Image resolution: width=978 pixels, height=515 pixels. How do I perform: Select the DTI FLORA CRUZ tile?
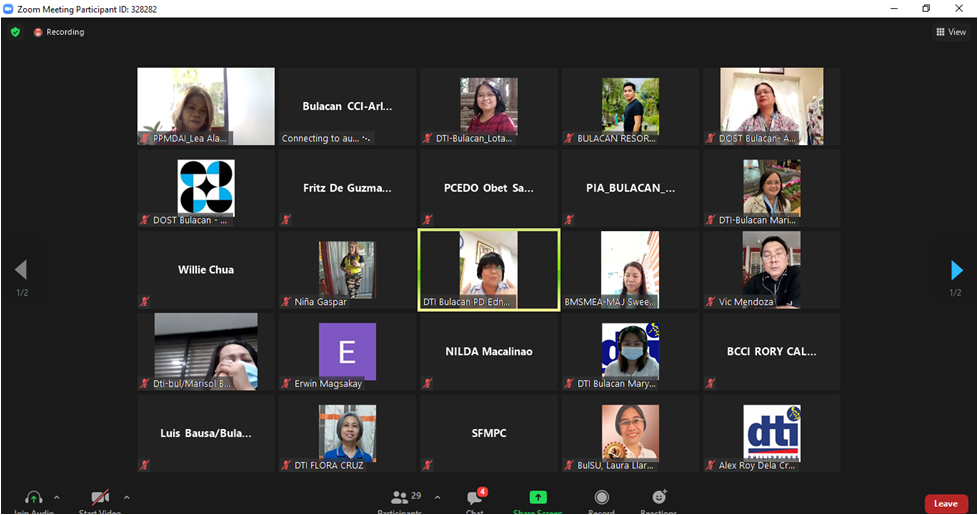point(347,433)
